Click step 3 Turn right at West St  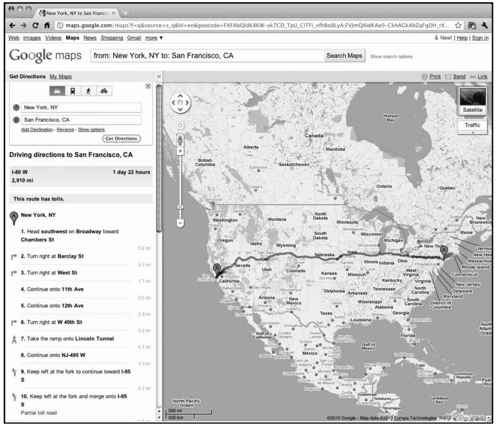(x=49, y=273)
